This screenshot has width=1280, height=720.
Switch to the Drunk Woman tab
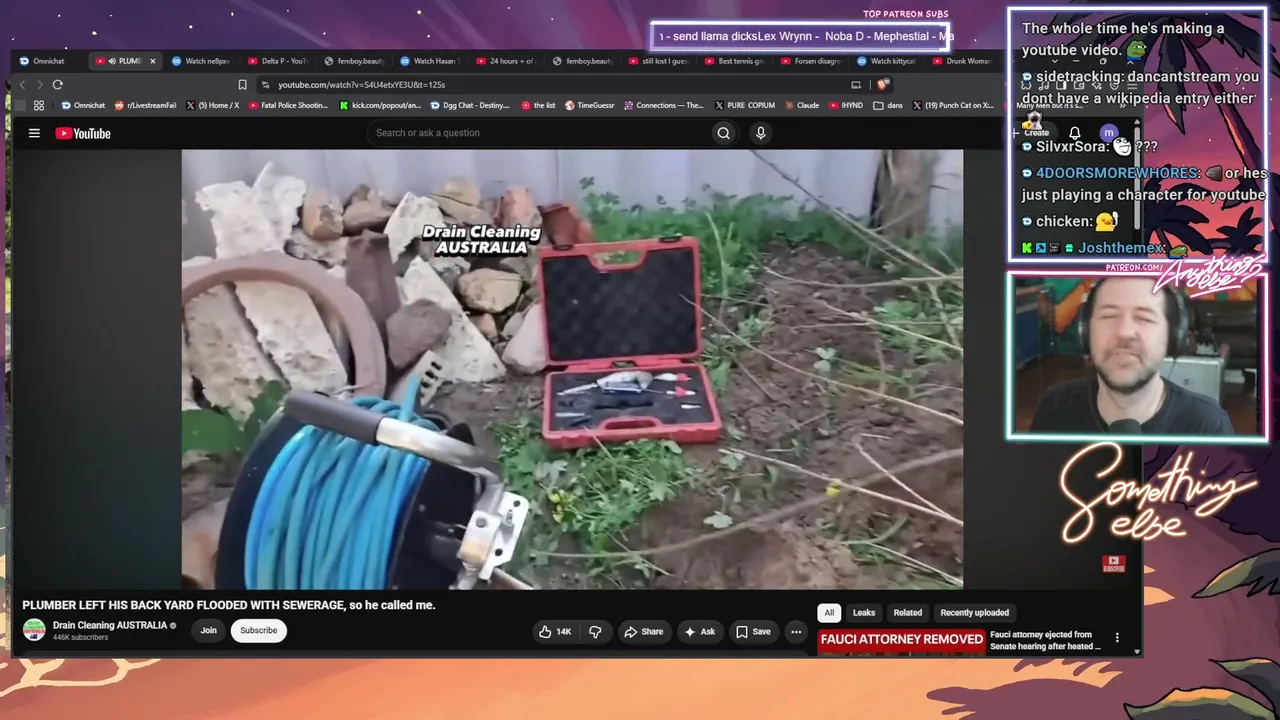962,61
